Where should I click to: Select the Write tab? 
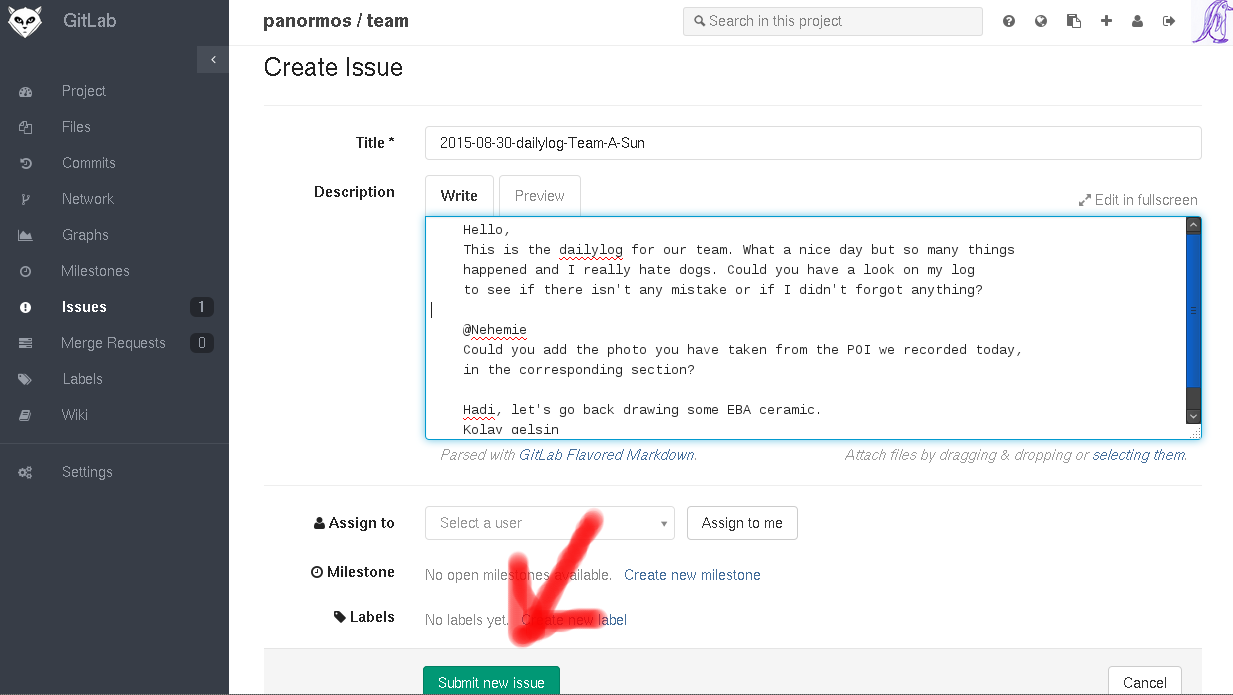(x=459, y=196)
